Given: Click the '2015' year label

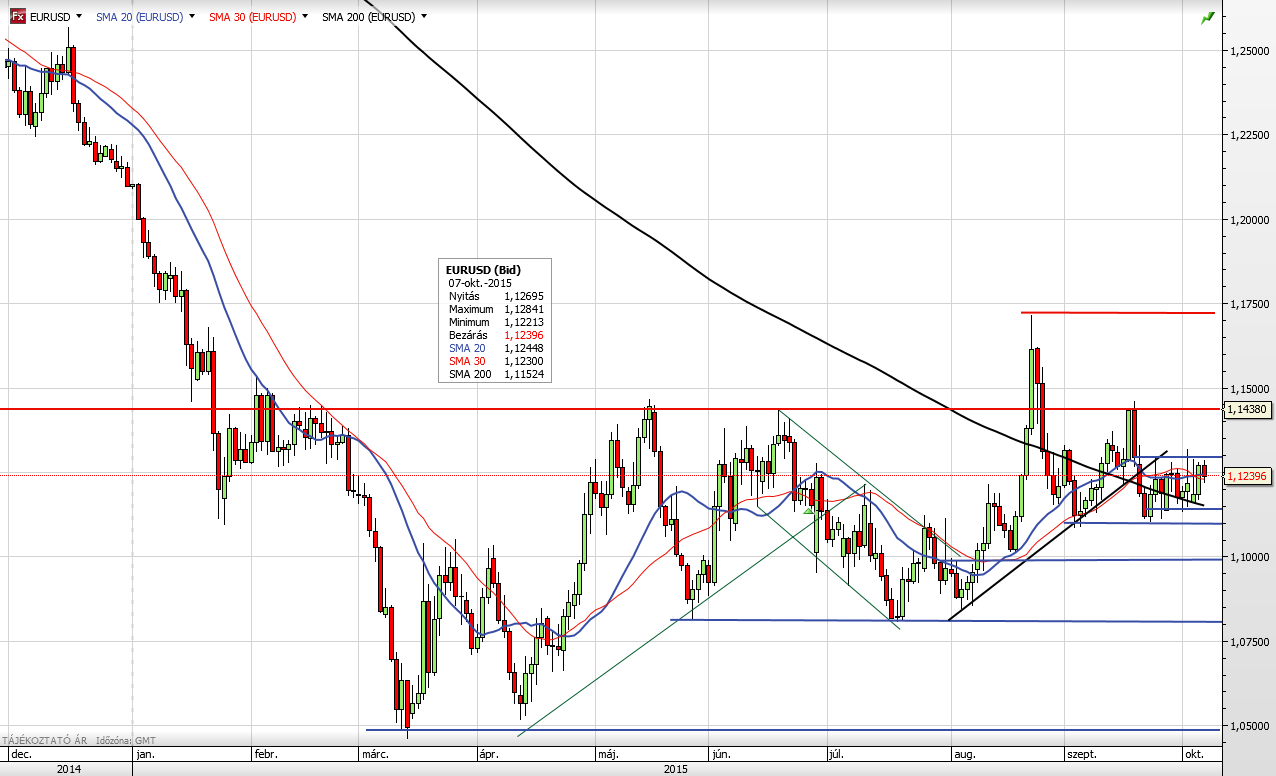Looking at the screenshot, I should pos(676,768).
